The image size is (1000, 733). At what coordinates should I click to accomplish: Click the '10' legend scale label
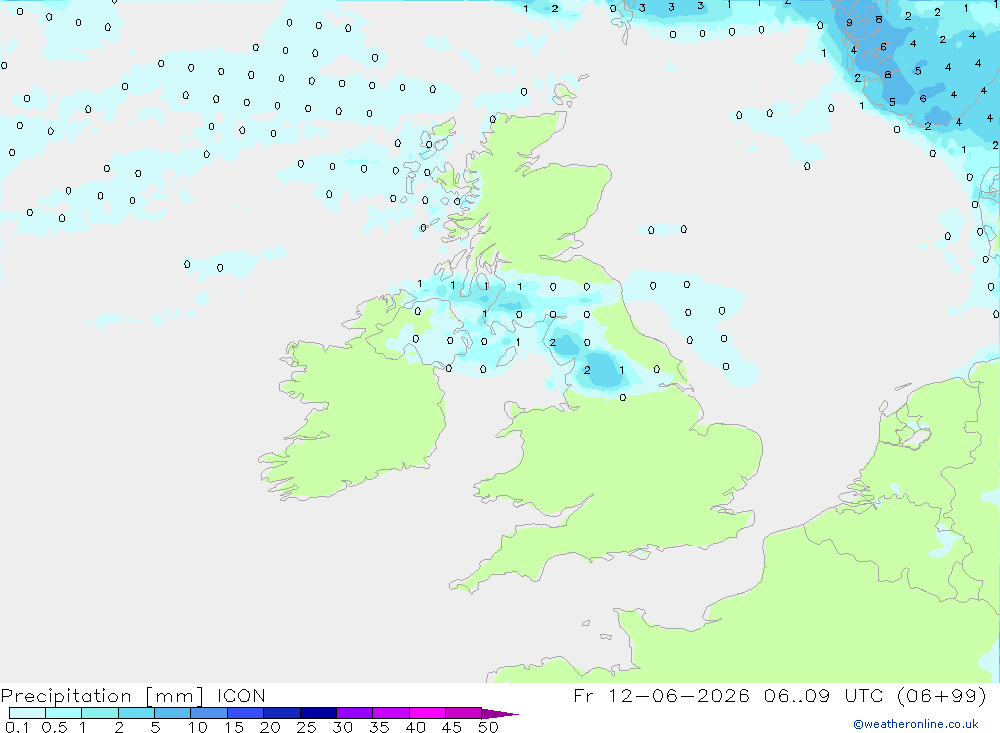tap(198, 727)
